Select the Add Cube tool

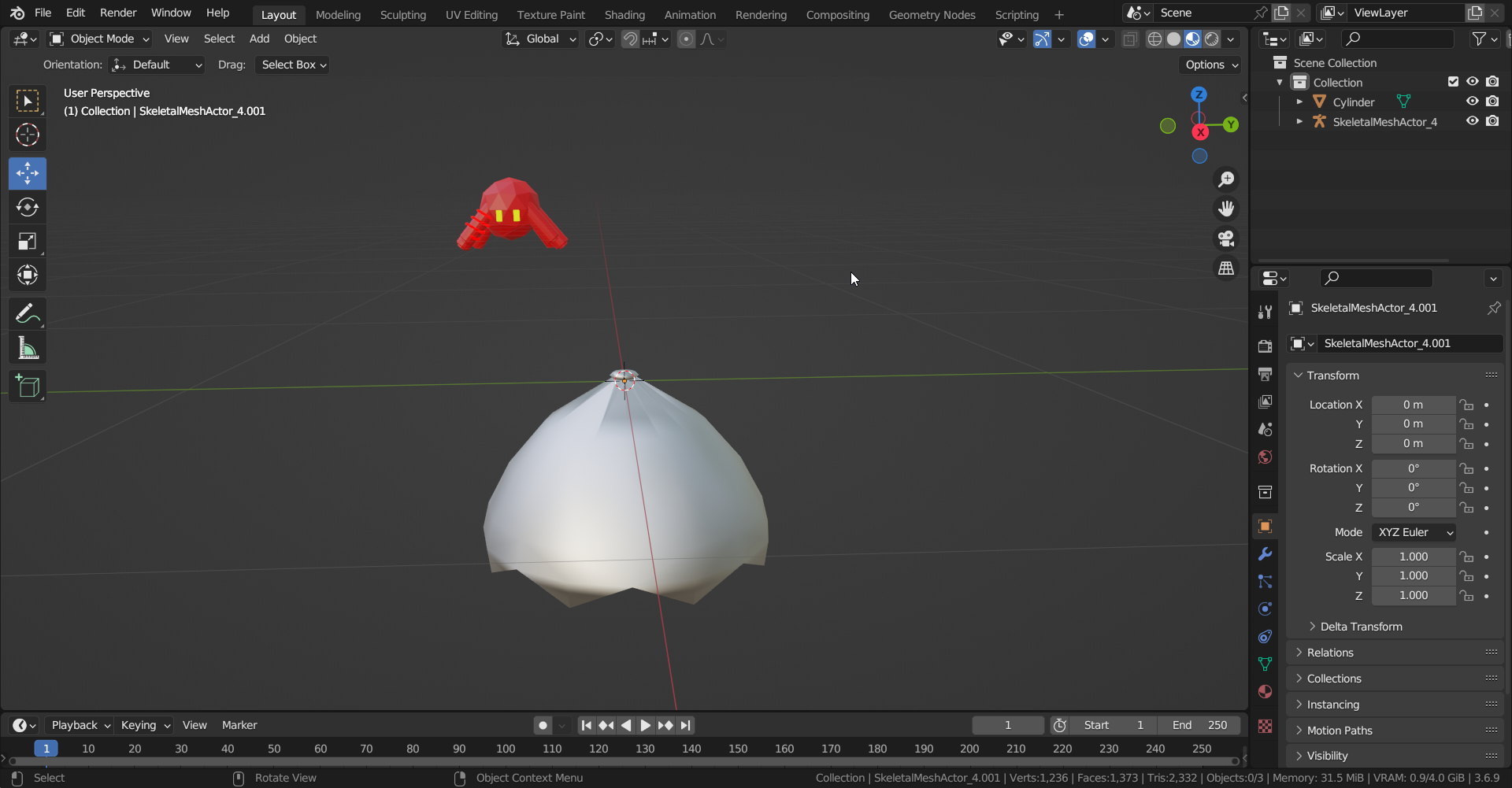pyautogui.click(x=28, y=386)
